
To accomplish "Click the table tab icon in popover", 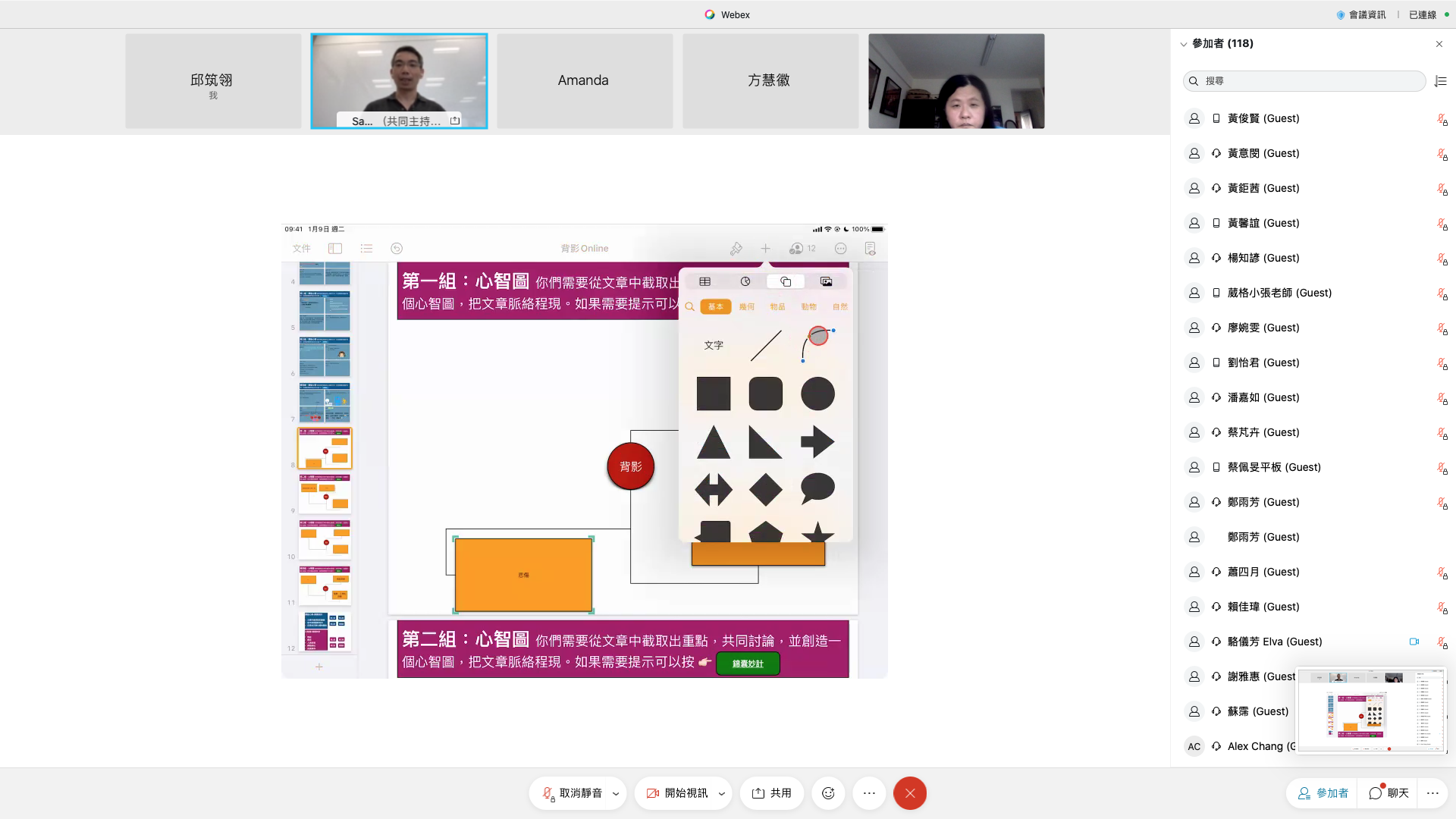I will (704, 281).
